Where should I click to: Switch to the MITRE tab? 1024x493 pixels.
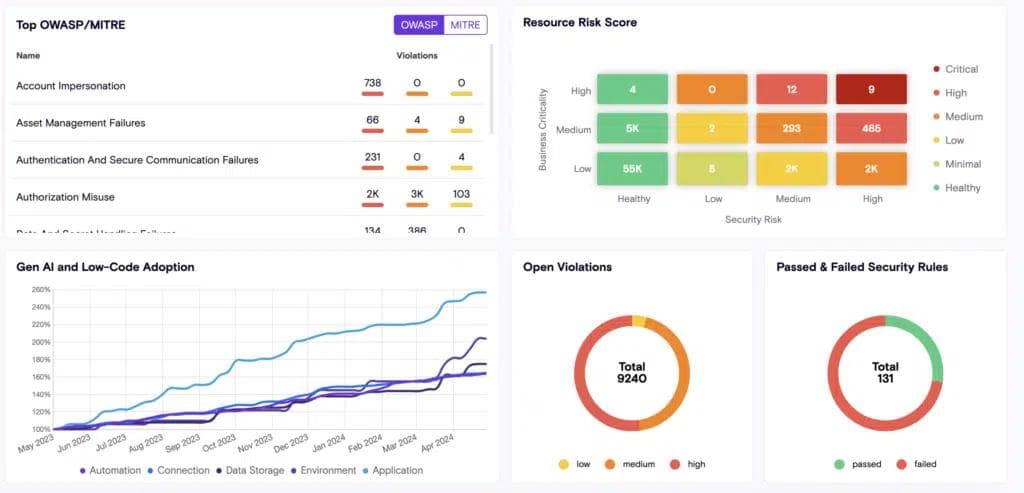click(x=467, y=25)
